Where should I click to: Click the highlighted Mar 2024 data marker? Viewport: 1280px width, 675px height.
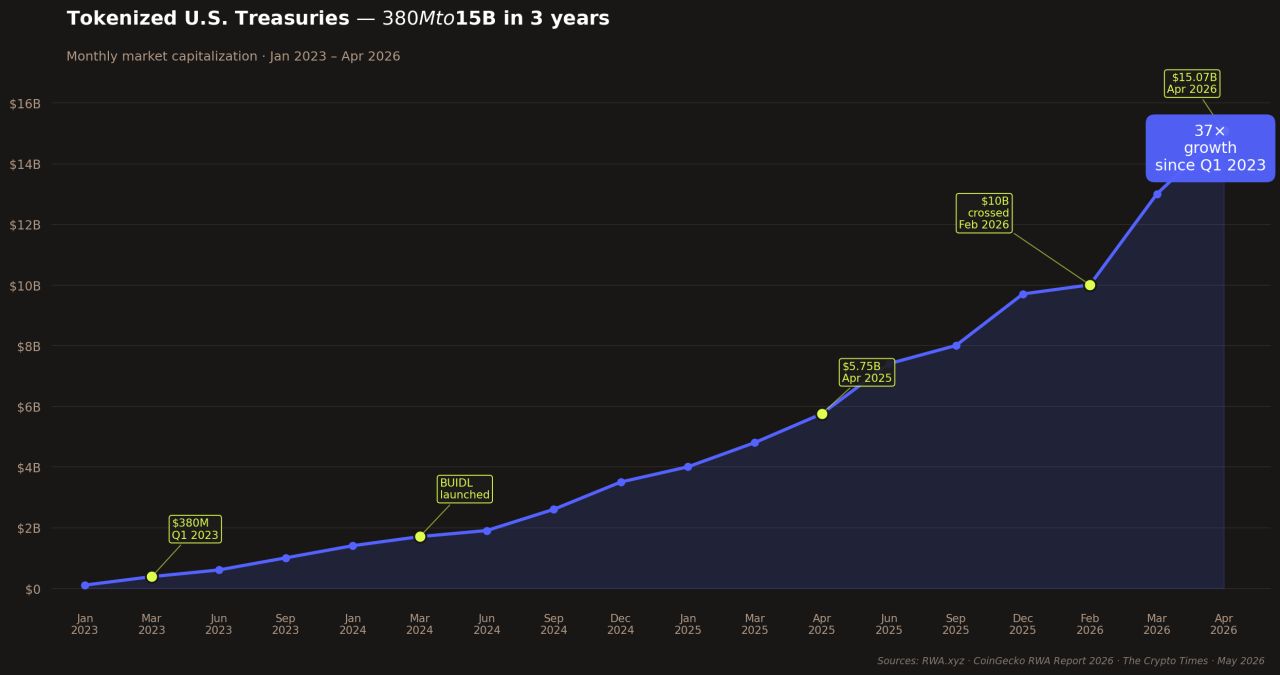point(420,537)
